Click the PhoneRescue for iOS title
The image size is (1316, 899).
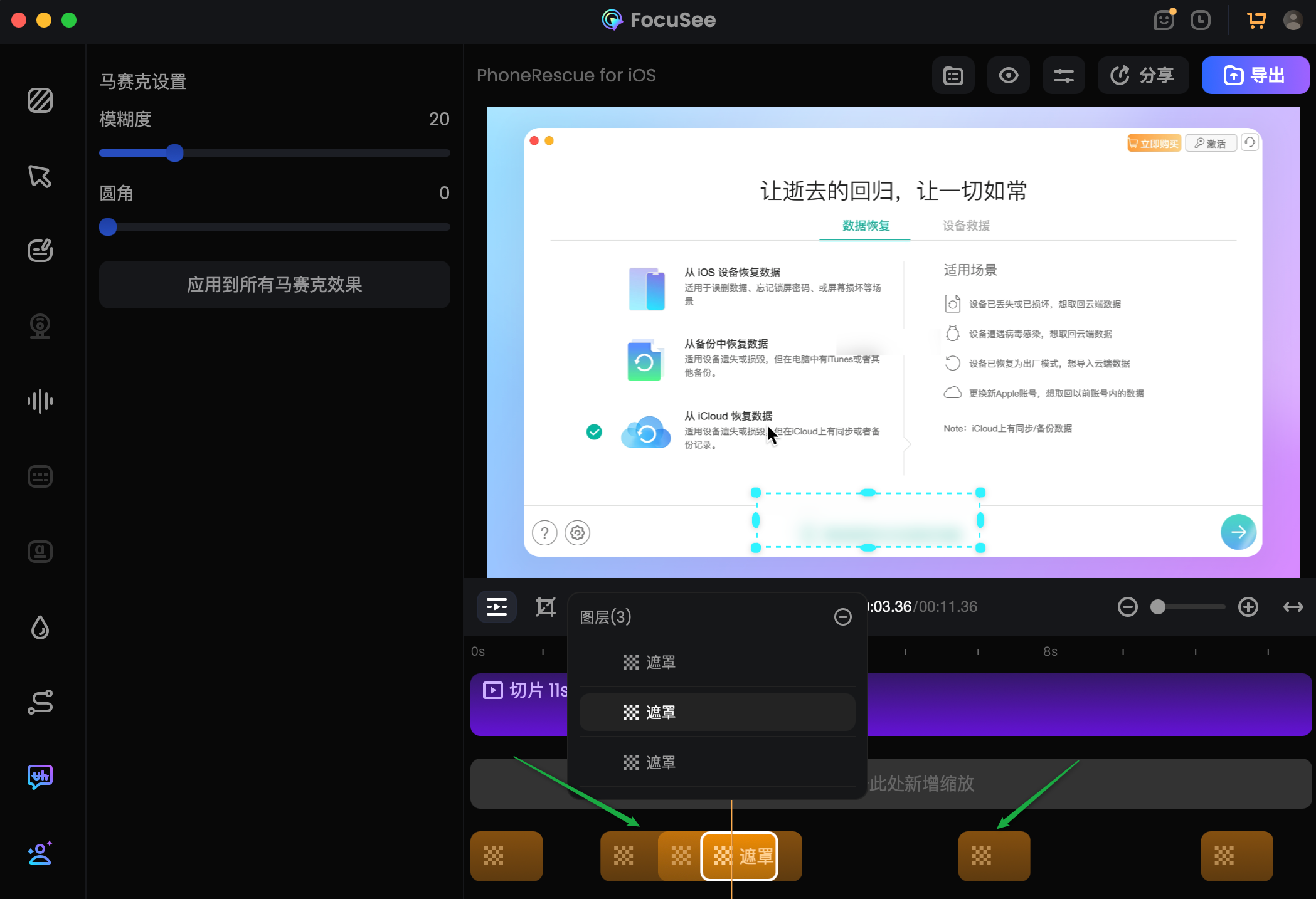click(566, 75)
